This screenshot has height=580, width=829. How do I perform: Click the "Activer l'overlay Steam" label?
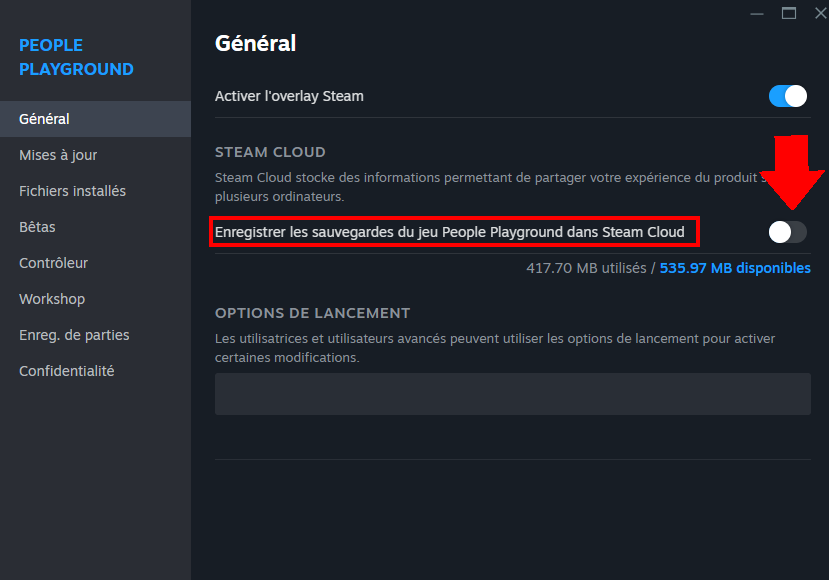pos(289,96)
